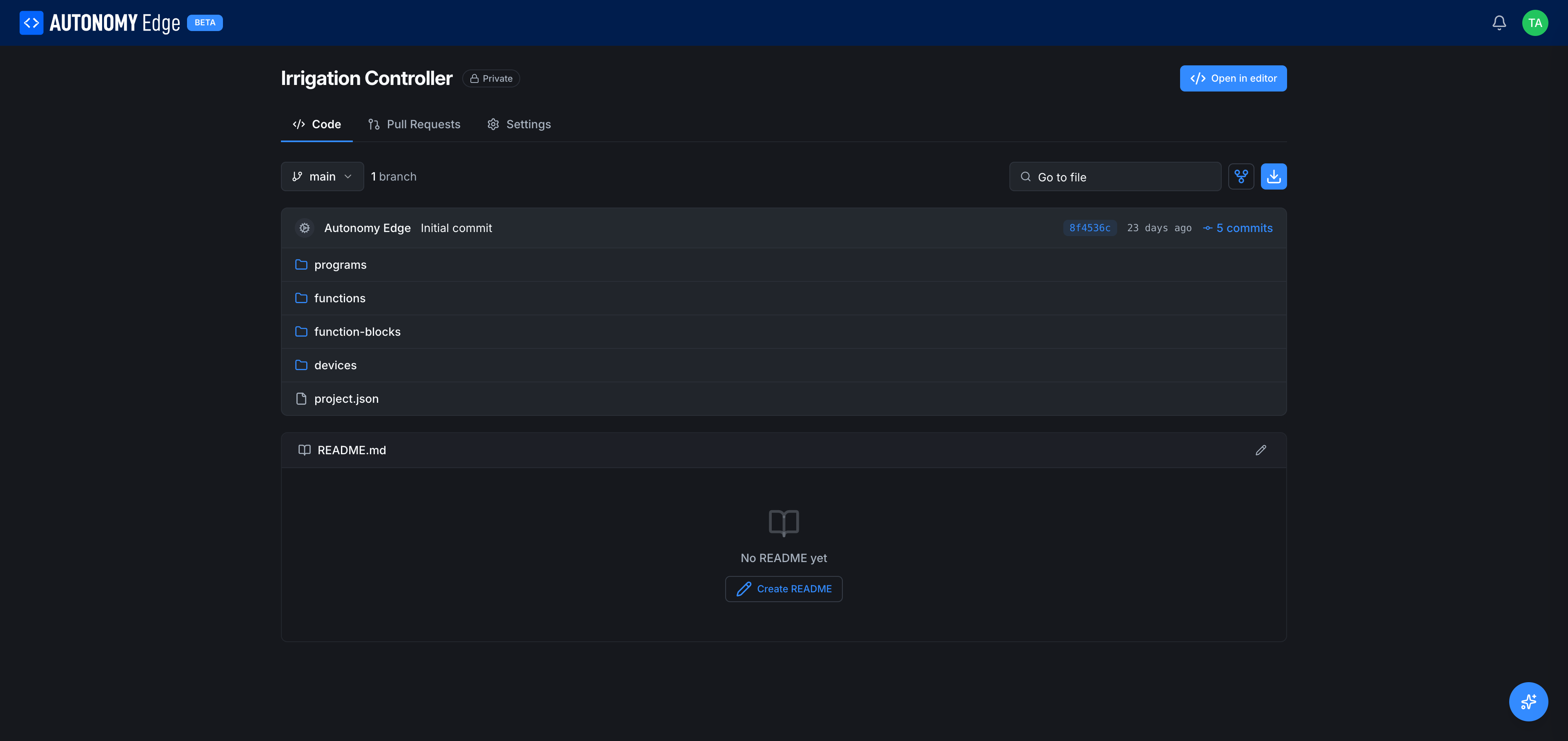Open the main branch dropdown

322,176
